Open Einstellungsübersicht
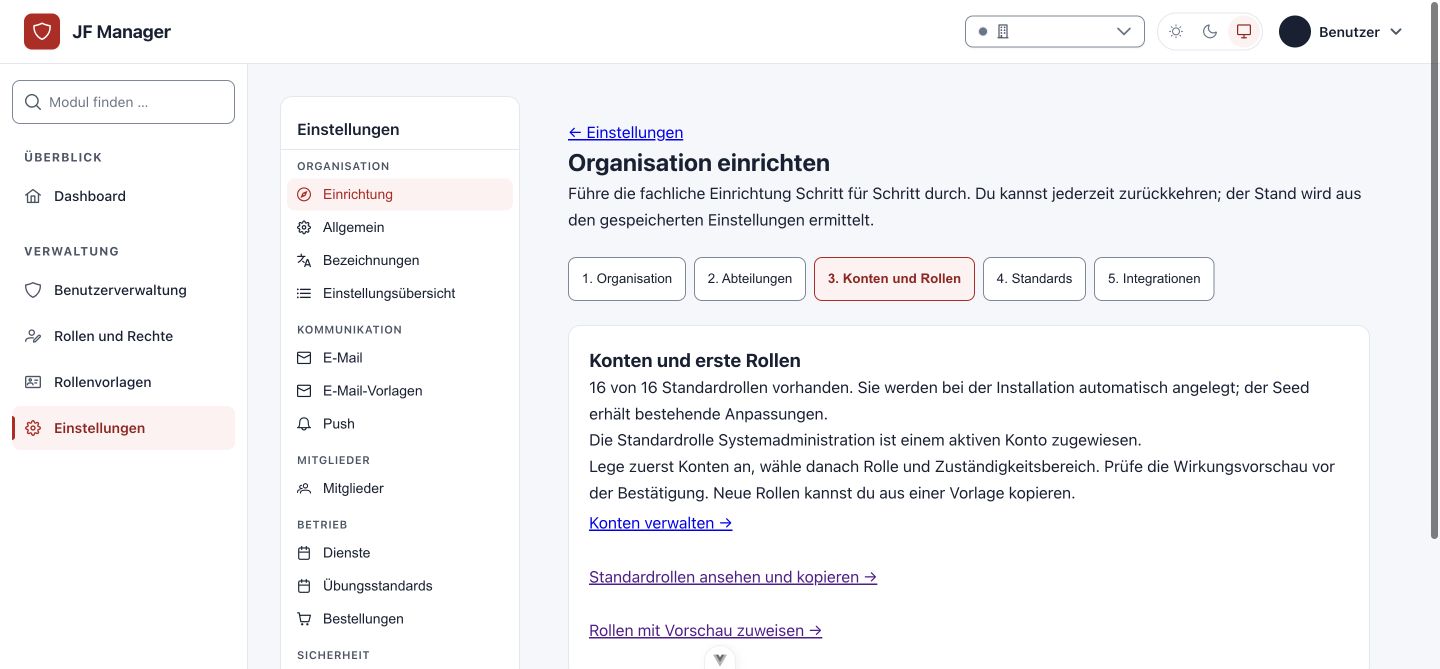 click(x=400, y=293)
